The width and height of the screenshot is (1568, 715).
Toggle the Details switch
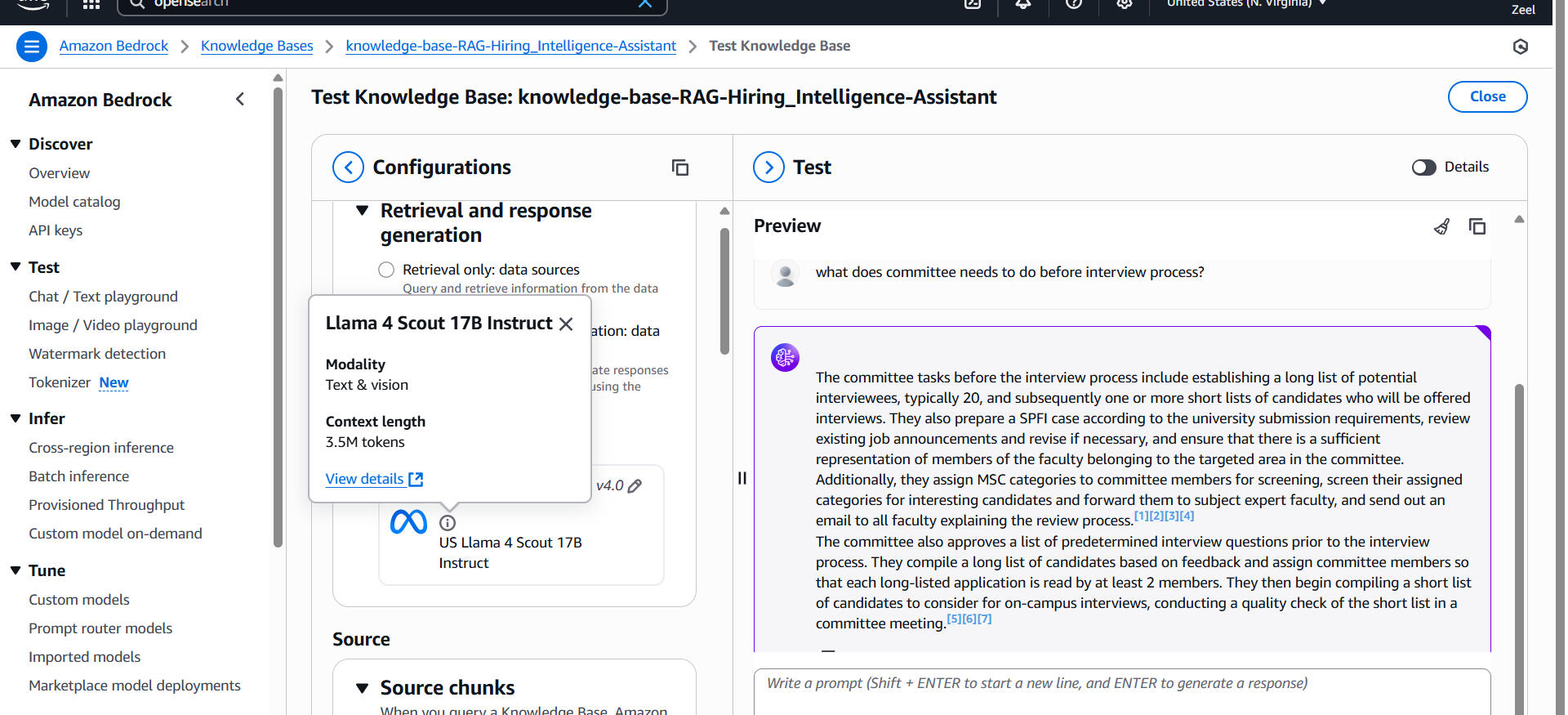1423,168
